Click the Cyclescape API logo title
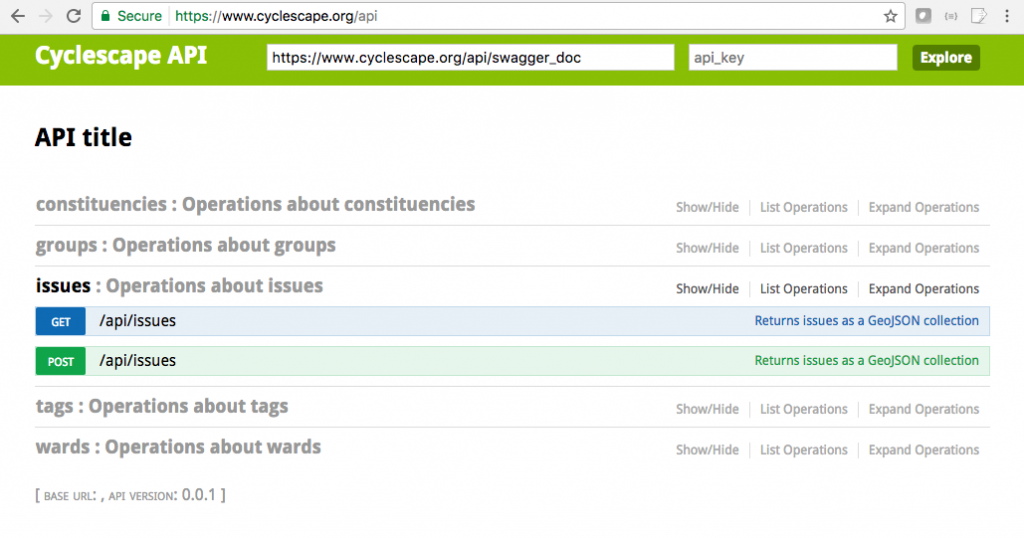 click(121, 56)
